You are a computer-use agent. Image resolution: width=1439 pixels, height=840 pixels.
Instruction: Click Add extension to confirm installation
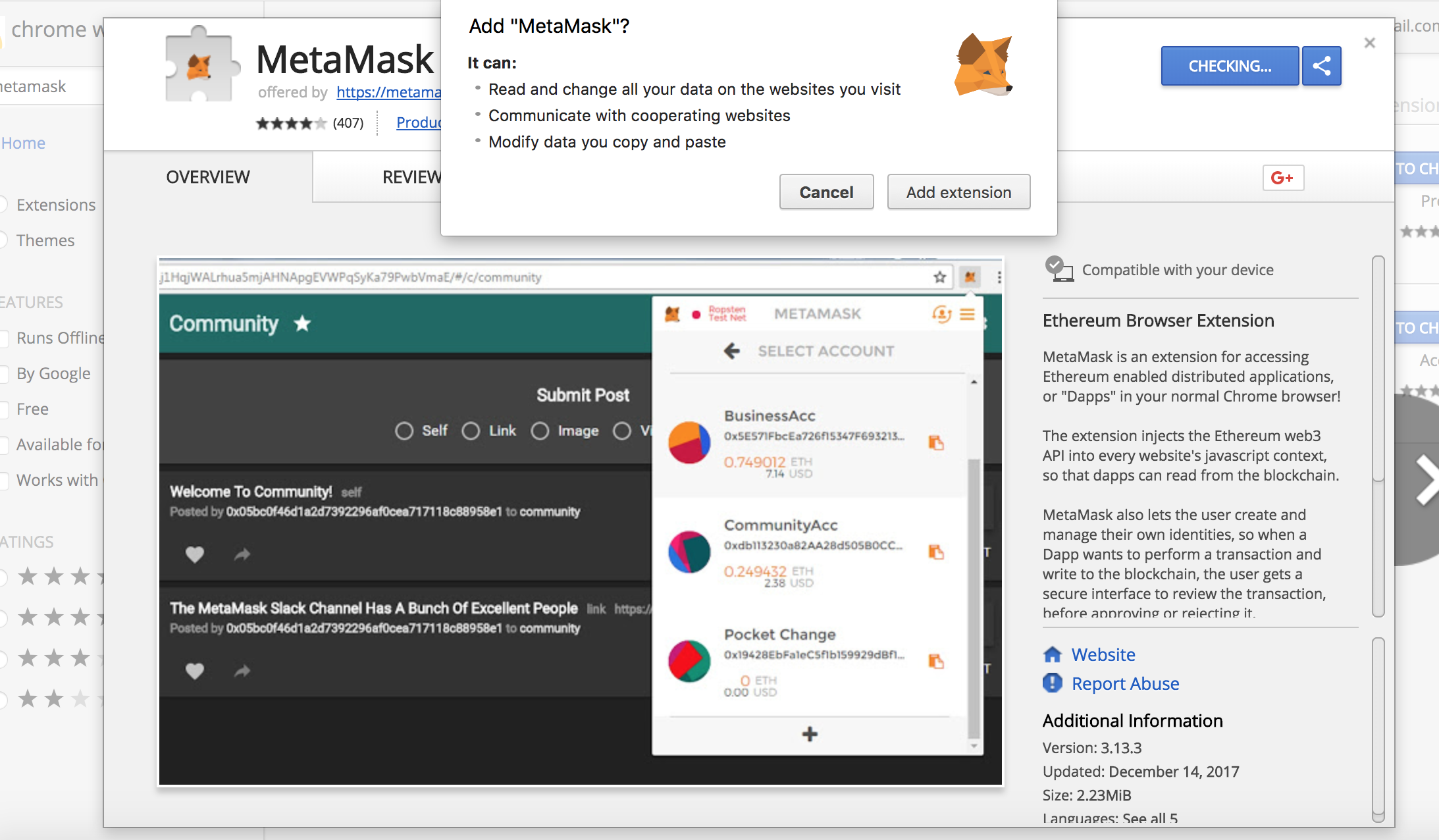click(x=958, y=191)
